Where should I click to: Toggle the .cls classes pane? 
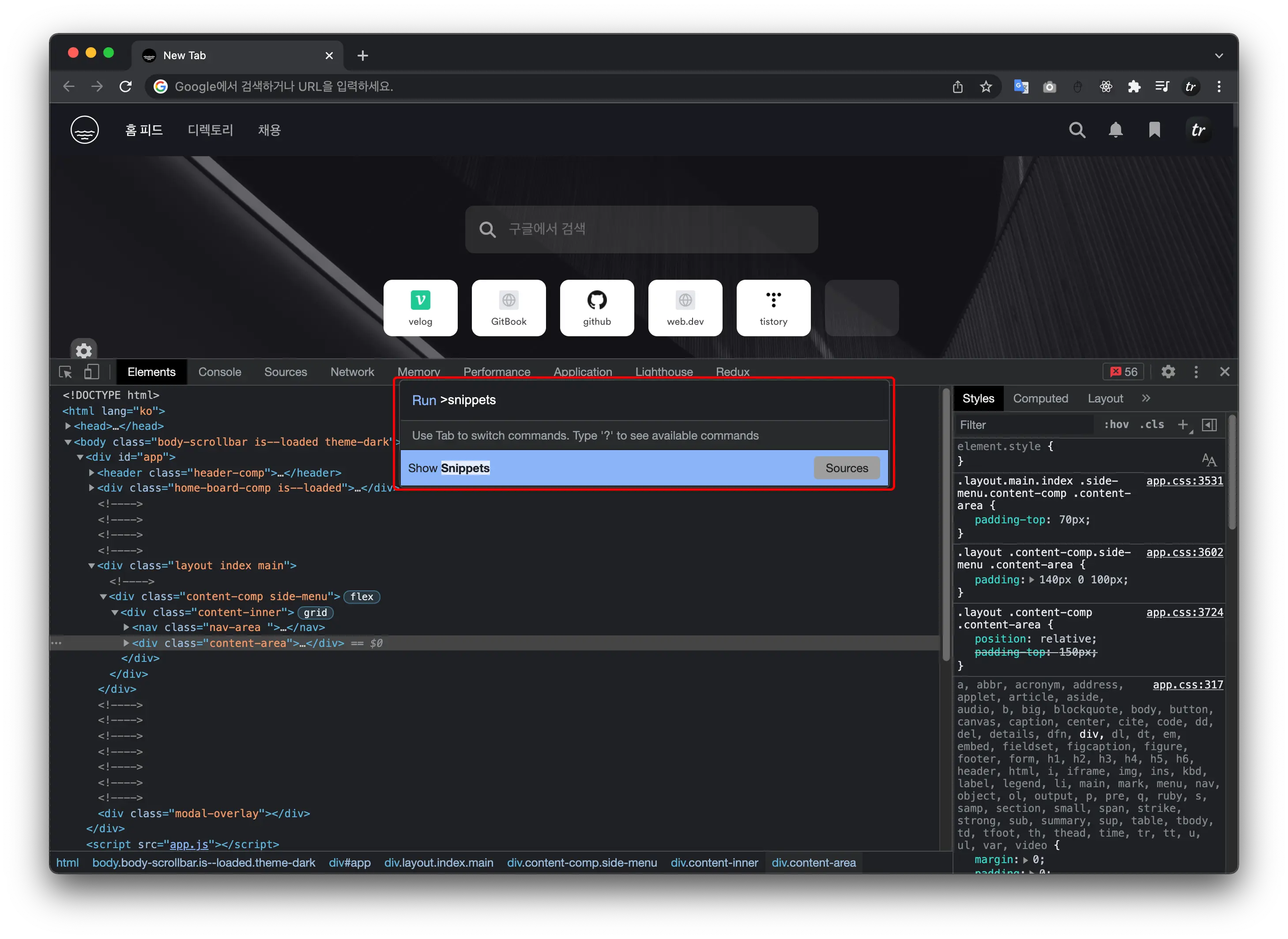pos(1152,424)
